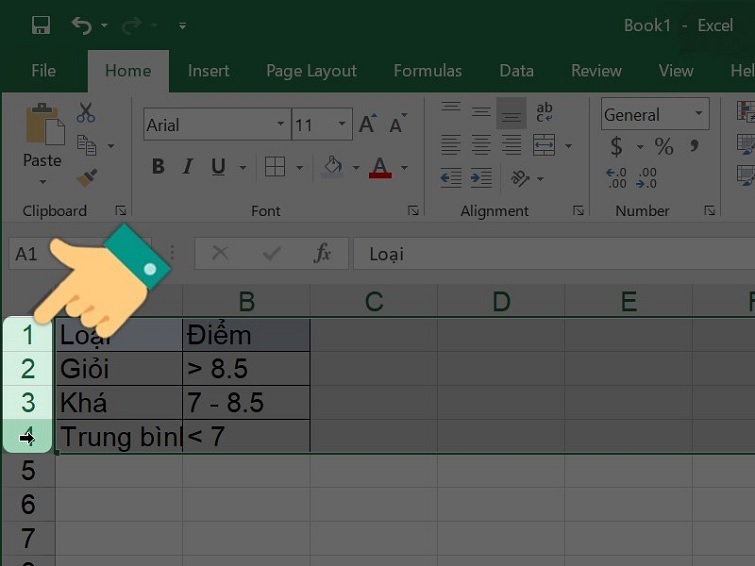Toggle Middle Align
The height and width of the screenshot is (566, 755).
click(x=481, y=112)
